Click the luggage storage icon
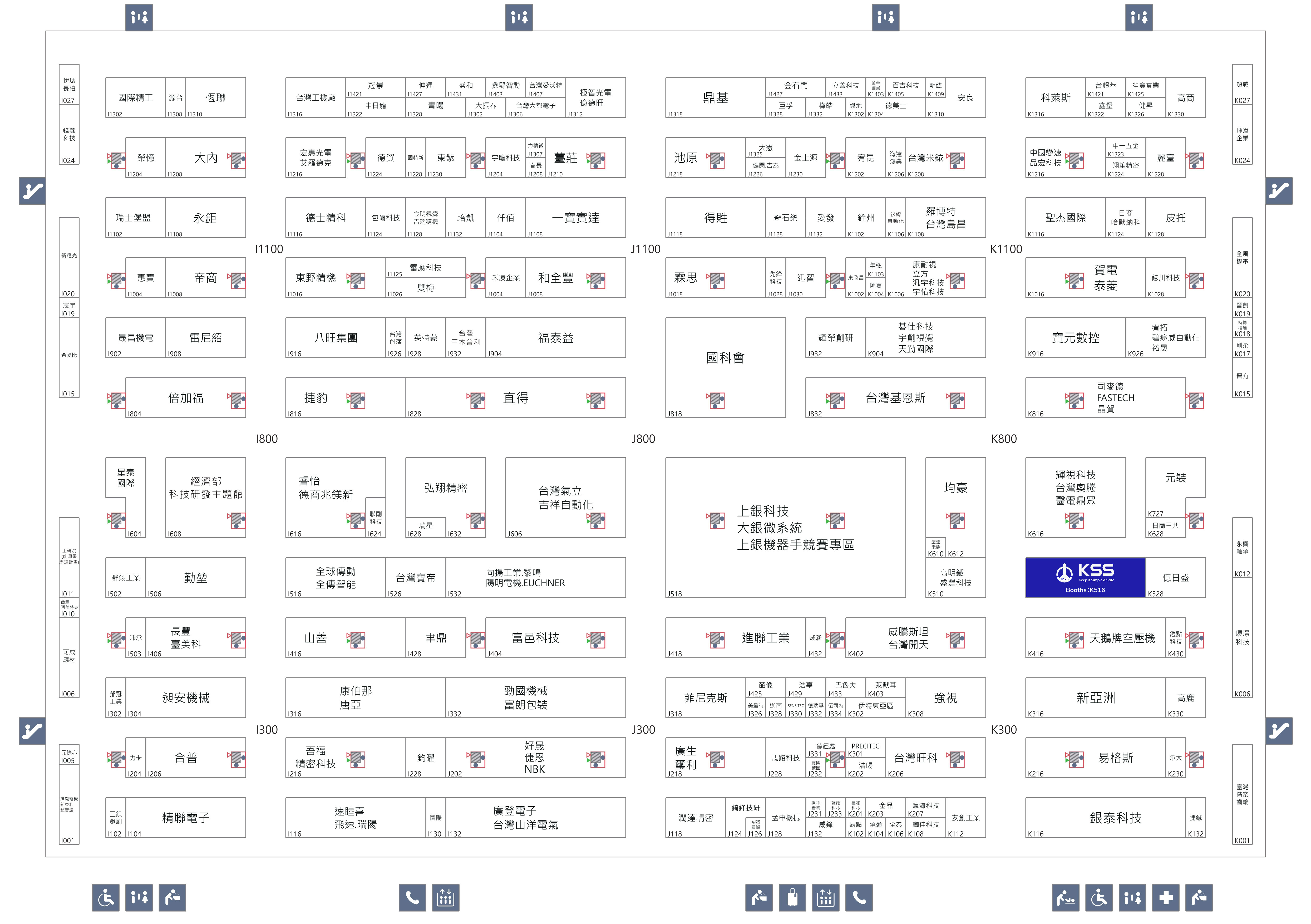 pyautogui.click(x=792, y=898)
